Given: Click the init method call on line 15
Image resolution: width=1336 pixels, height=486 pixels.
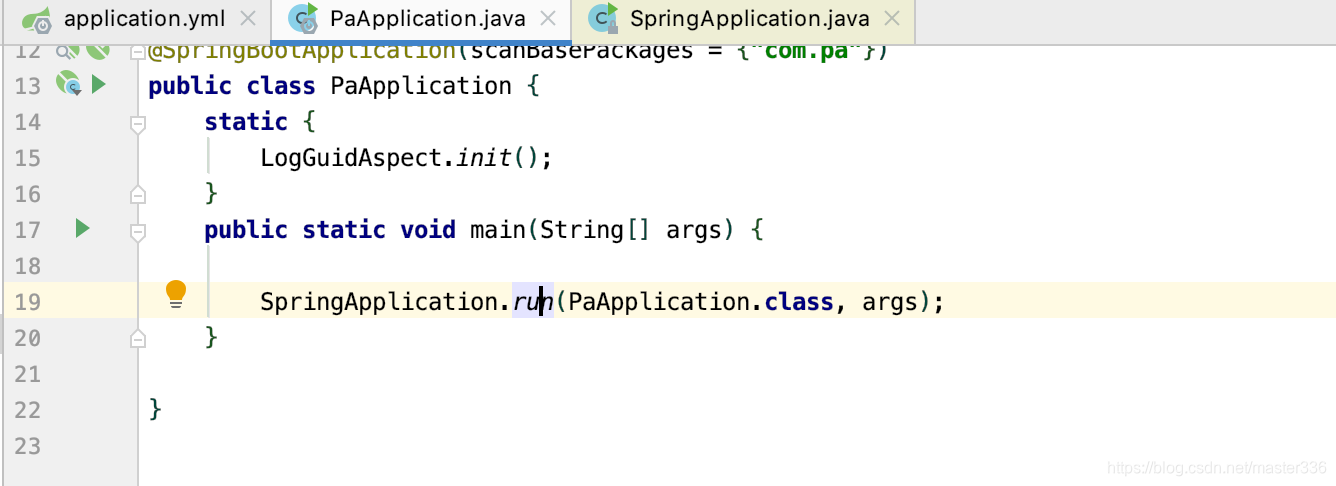Looking at the screenshot, I should pyautogui.click(x=484, y=158).
